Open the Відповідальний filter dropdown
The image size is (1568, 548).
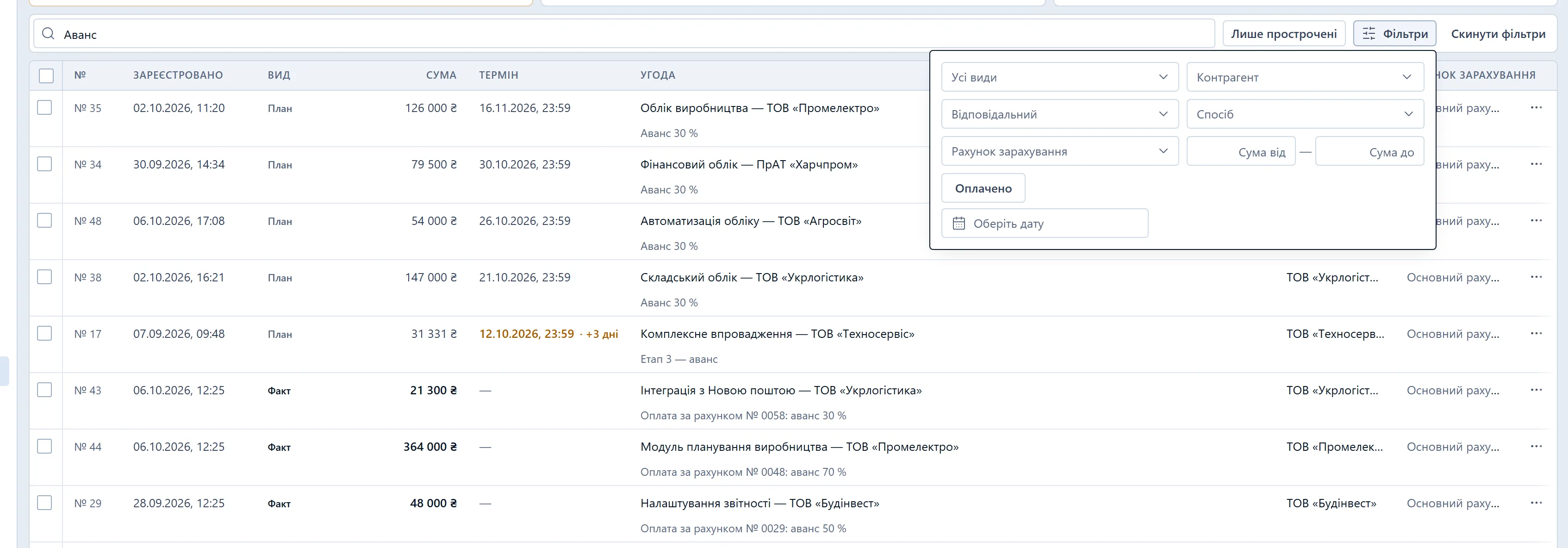pyautogui.click(x=1060, y=114)
